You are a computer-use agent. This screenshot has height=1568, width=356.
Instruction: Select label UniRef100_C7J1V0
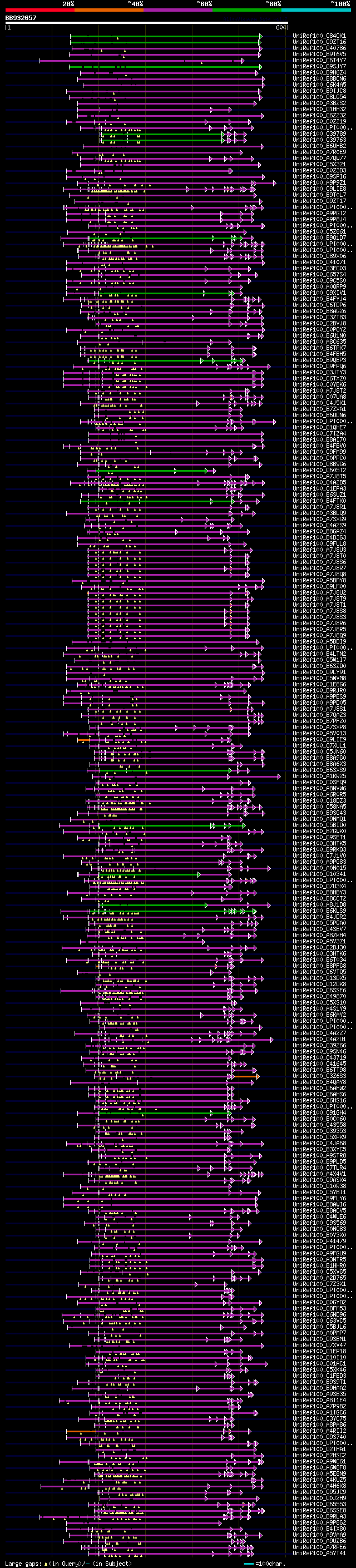point(319,855)
